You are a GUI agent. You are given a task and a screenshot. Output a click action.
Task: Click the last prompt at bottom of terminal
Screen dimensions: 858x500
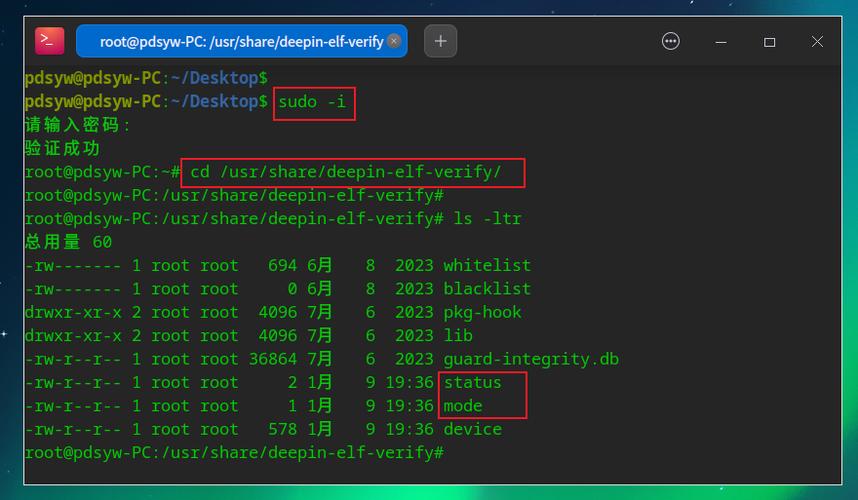point(234,453)
